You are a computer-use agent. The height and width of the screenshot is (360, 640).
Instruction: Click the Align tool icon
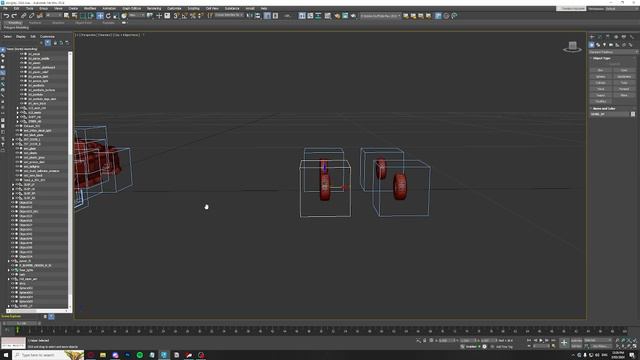click(x=258, y=16)
